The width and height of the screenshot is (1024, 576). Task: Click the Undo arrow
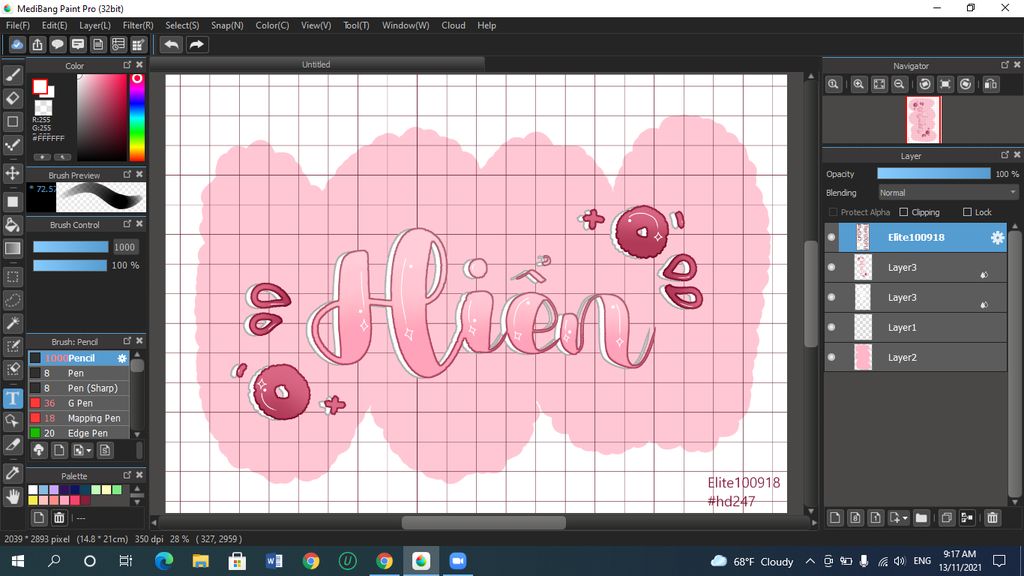coord(171,44)
